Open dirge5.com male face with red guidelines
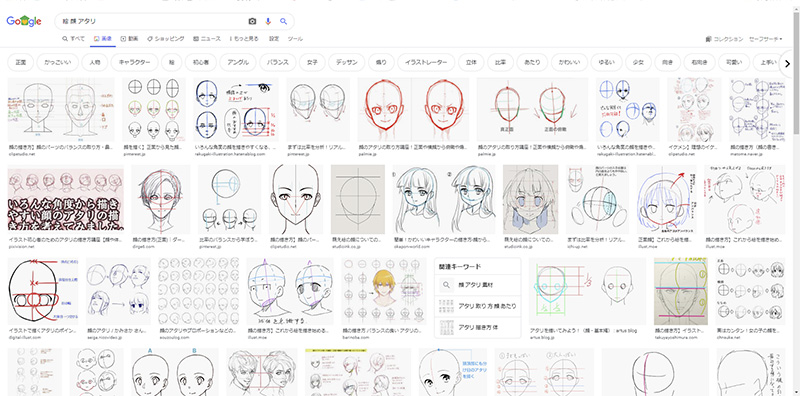The height and width of the screenshot is (396, 800). tap(161, 200)
